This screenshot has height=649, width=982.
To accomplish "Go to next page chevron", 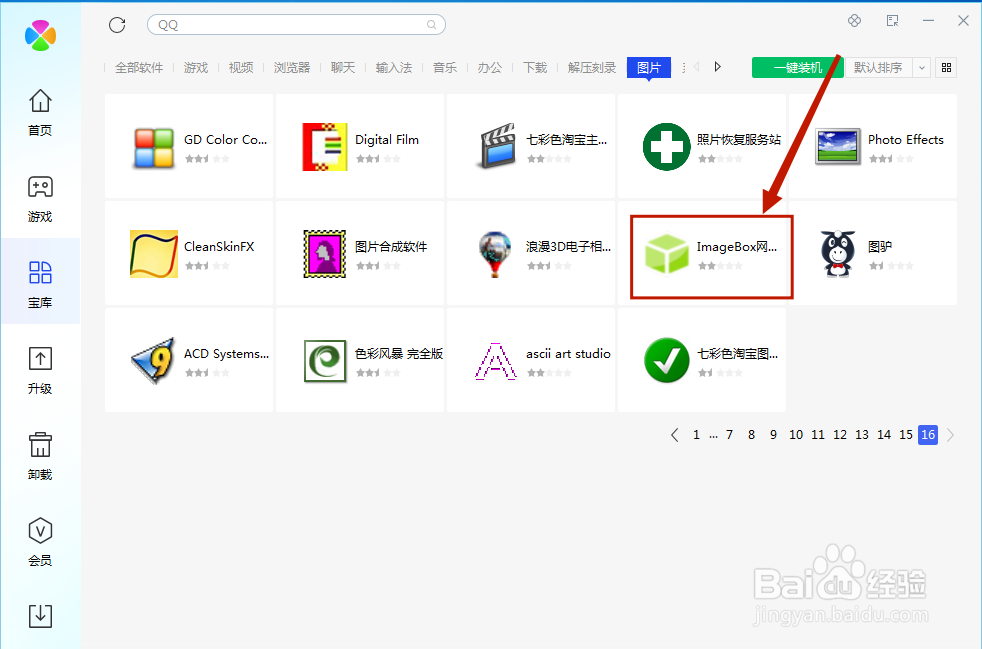I will click(951, 435).
